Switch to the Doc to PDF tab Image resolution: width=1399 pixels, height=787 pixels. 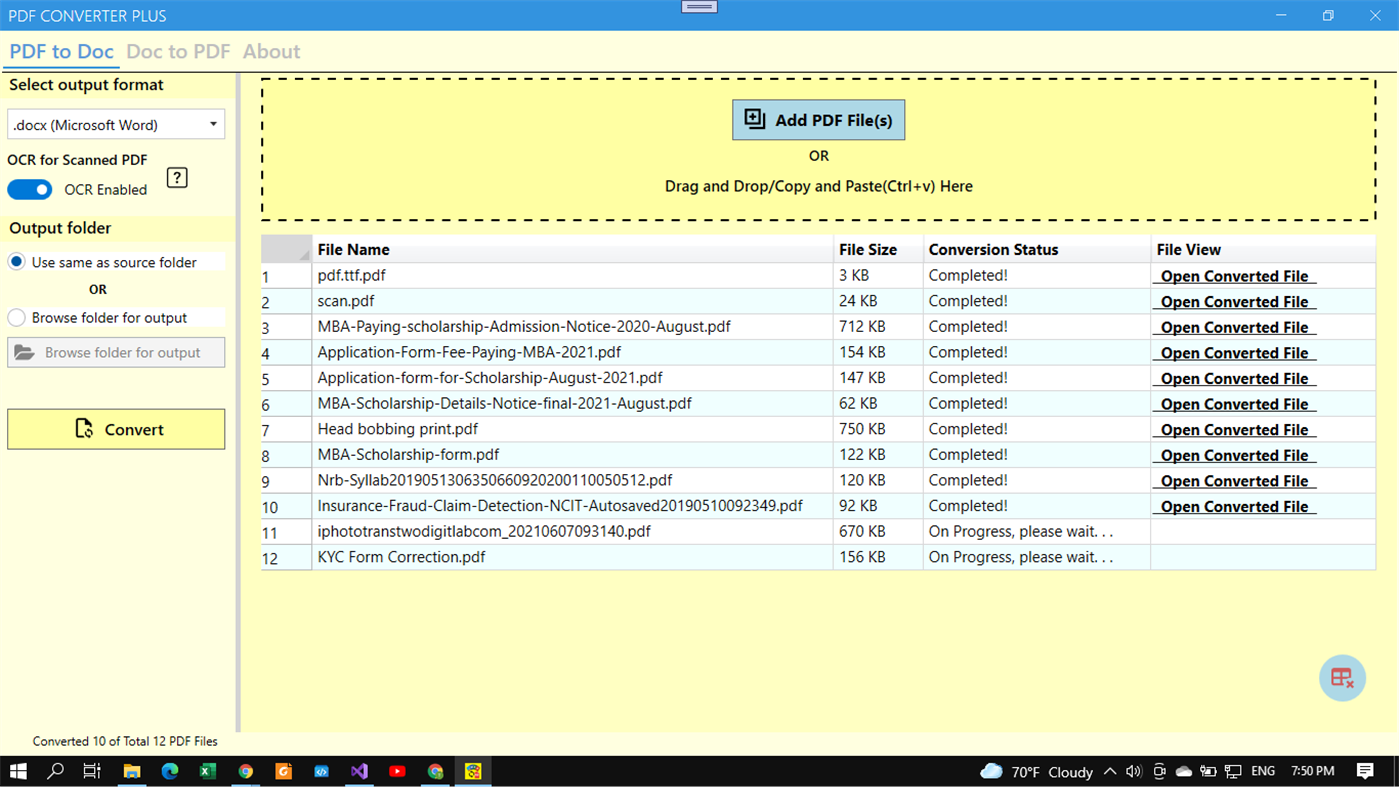(x=178, y=51)
